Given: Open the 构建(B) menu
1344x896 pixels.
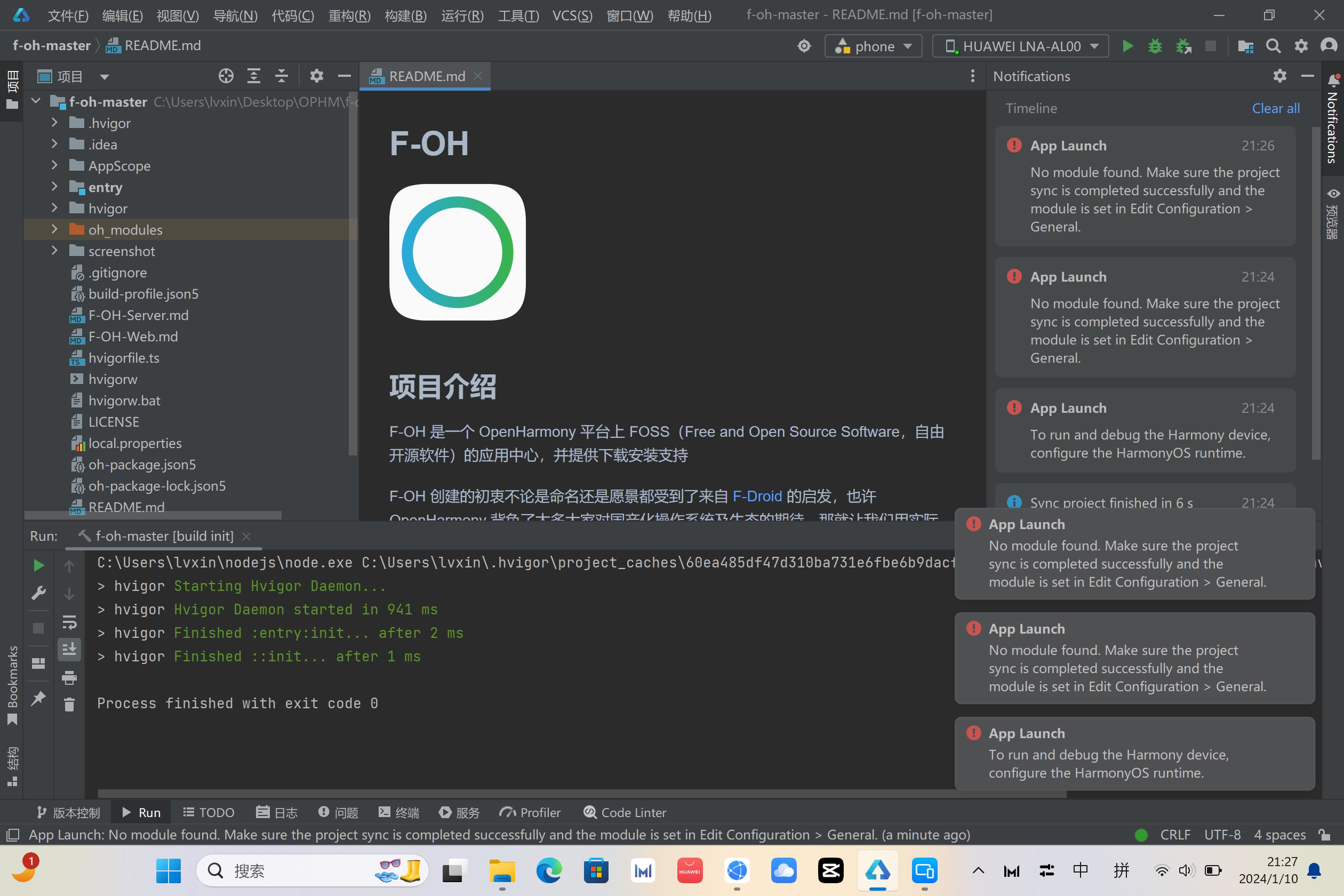Looking at the screenshot, I should (x=406, y=15).
